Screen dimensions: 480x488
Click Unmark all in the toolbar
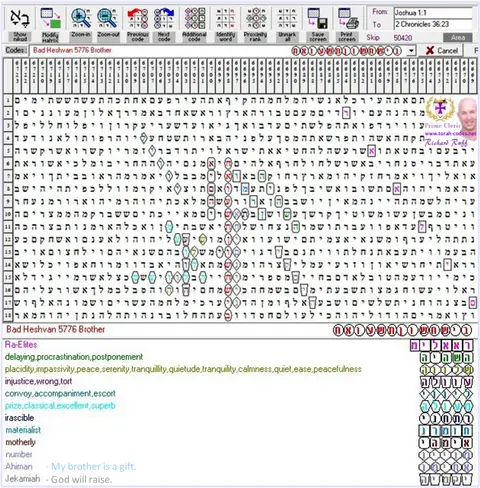[x=287, y=25]
